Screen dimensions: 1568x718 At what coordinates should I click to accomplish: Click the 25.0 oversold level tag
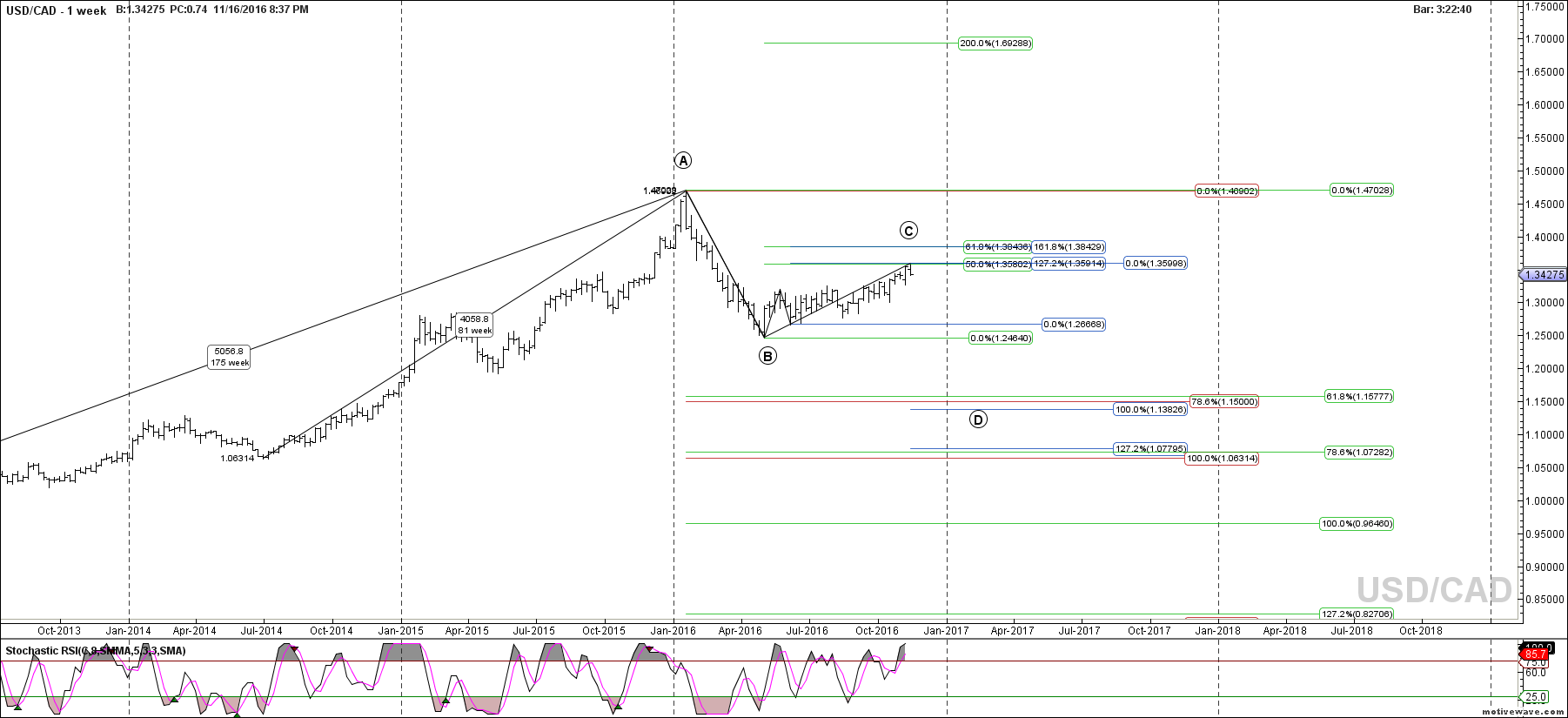1536,697
